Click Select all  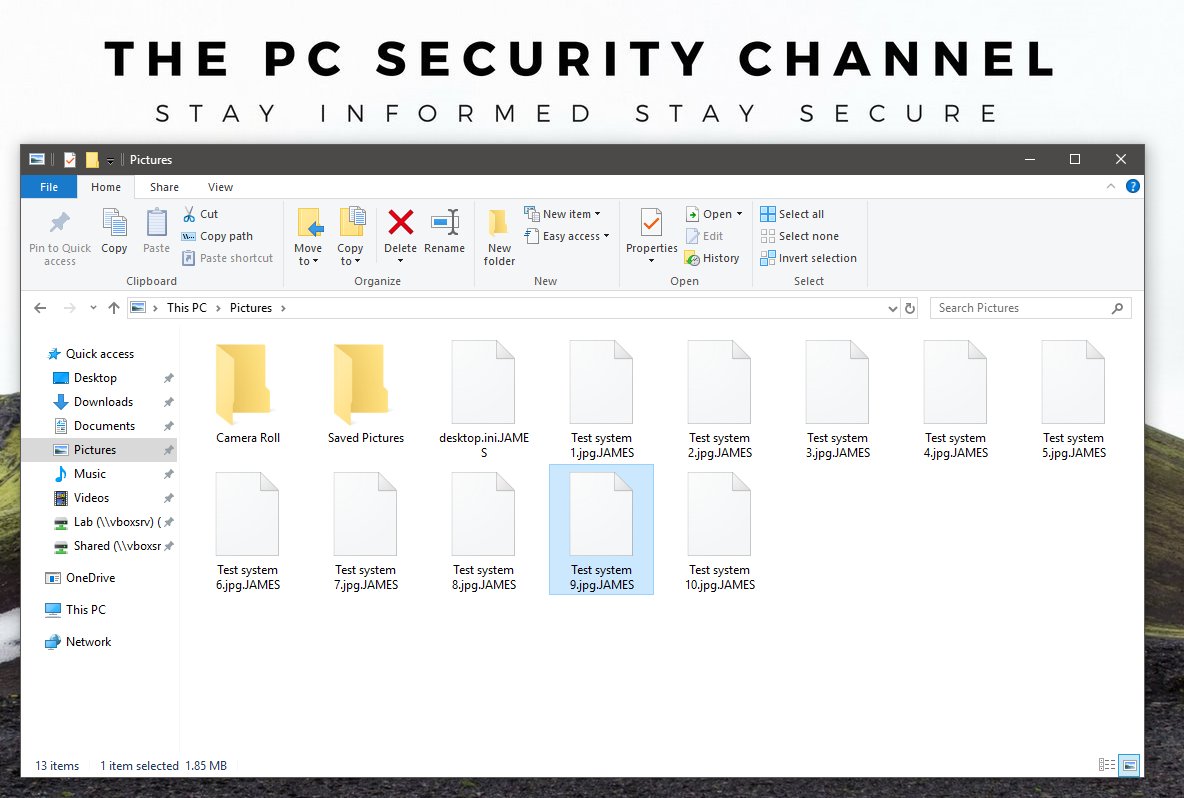click(x=792, y=214)
